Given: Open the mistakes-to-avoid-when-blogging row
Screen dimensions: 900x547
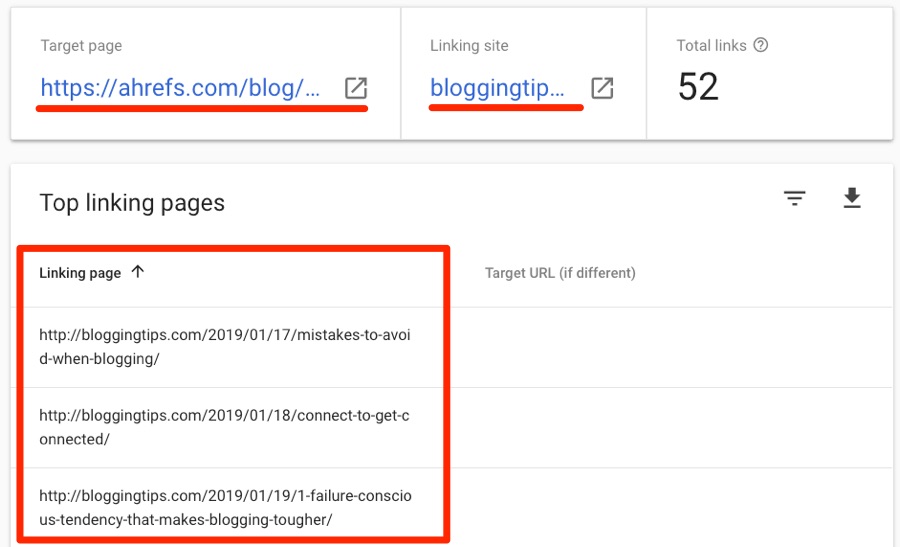Looking at the screenshot, I should pos(225,347).
